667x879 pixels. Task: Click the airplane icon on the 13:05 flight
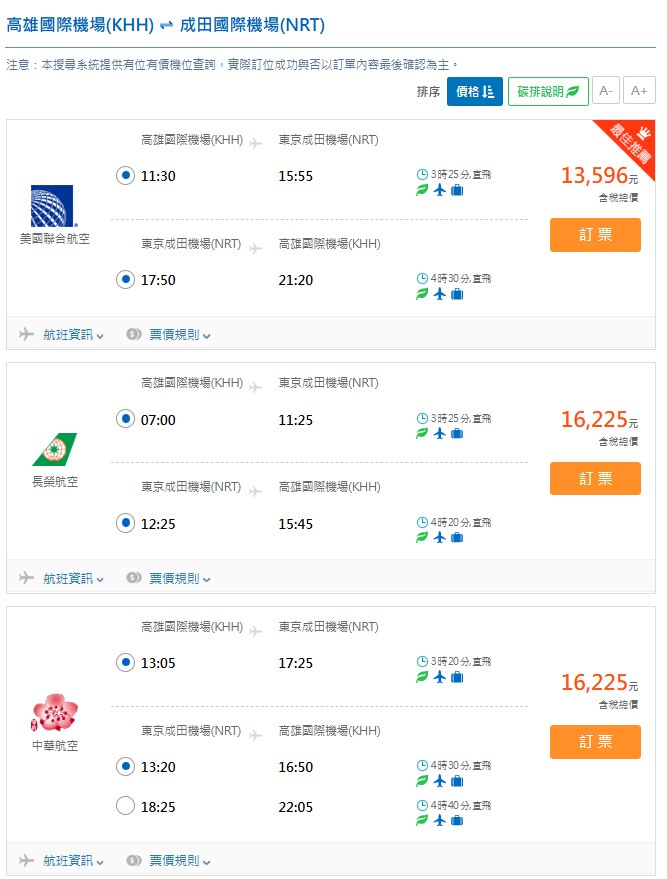(x=439, y=677)
